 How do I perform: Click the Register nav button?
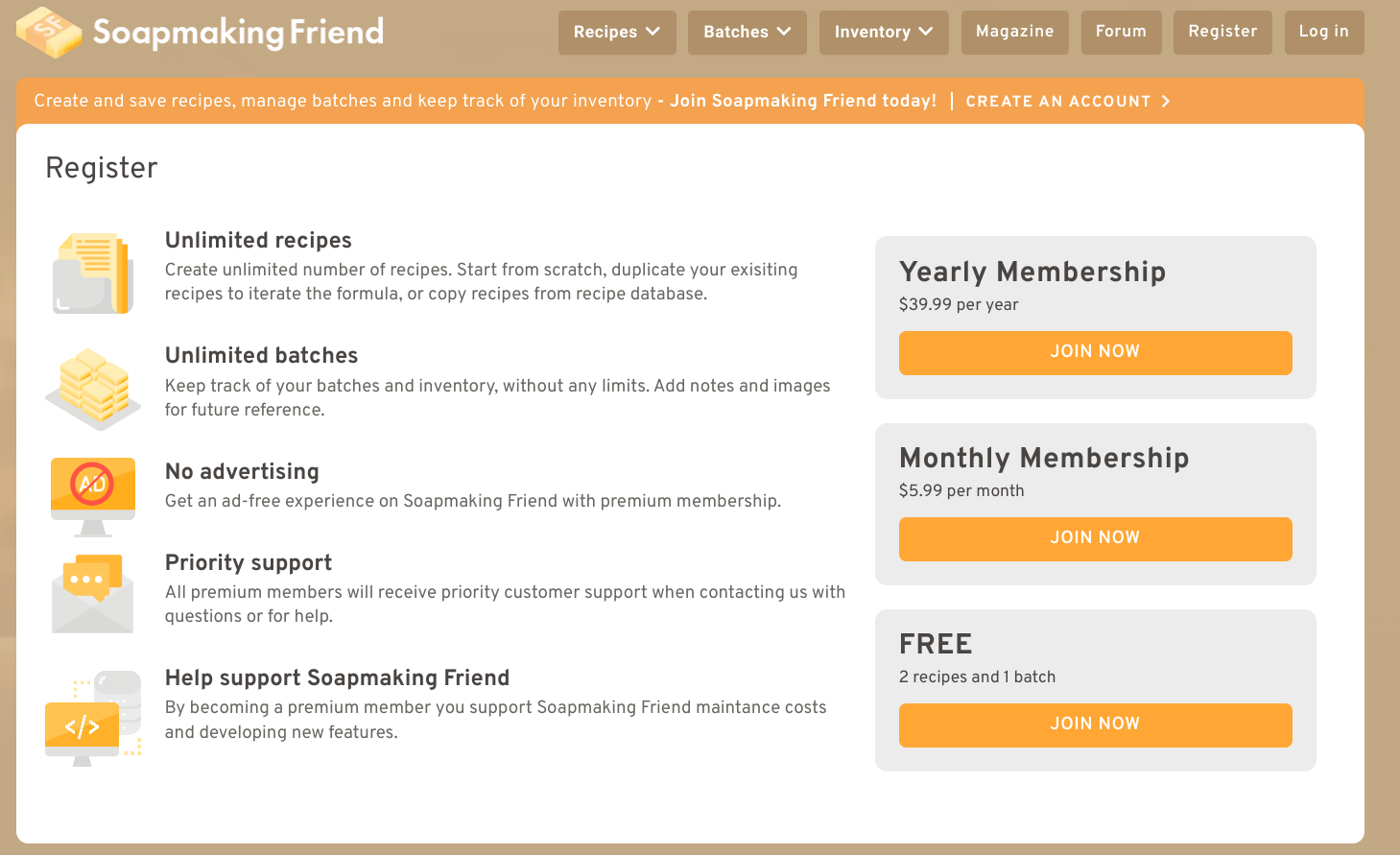click(1222, 32)
